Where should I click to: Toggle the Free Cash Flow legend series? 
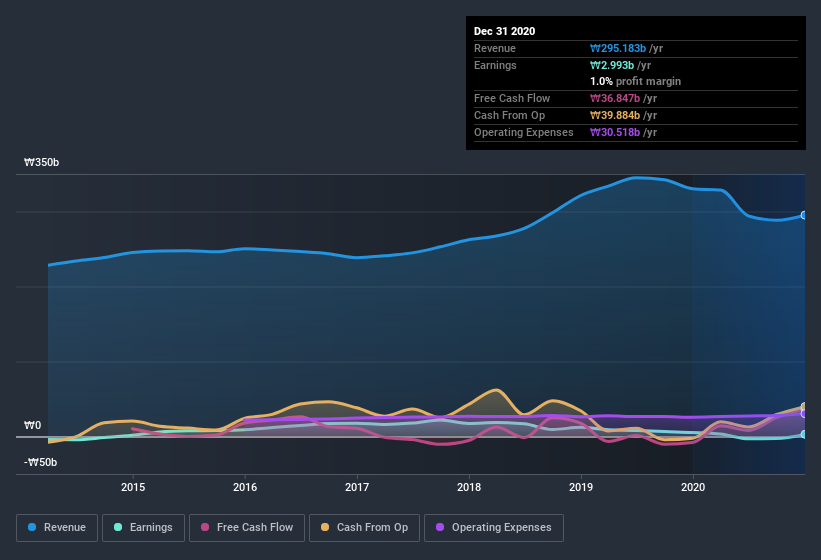246,527
